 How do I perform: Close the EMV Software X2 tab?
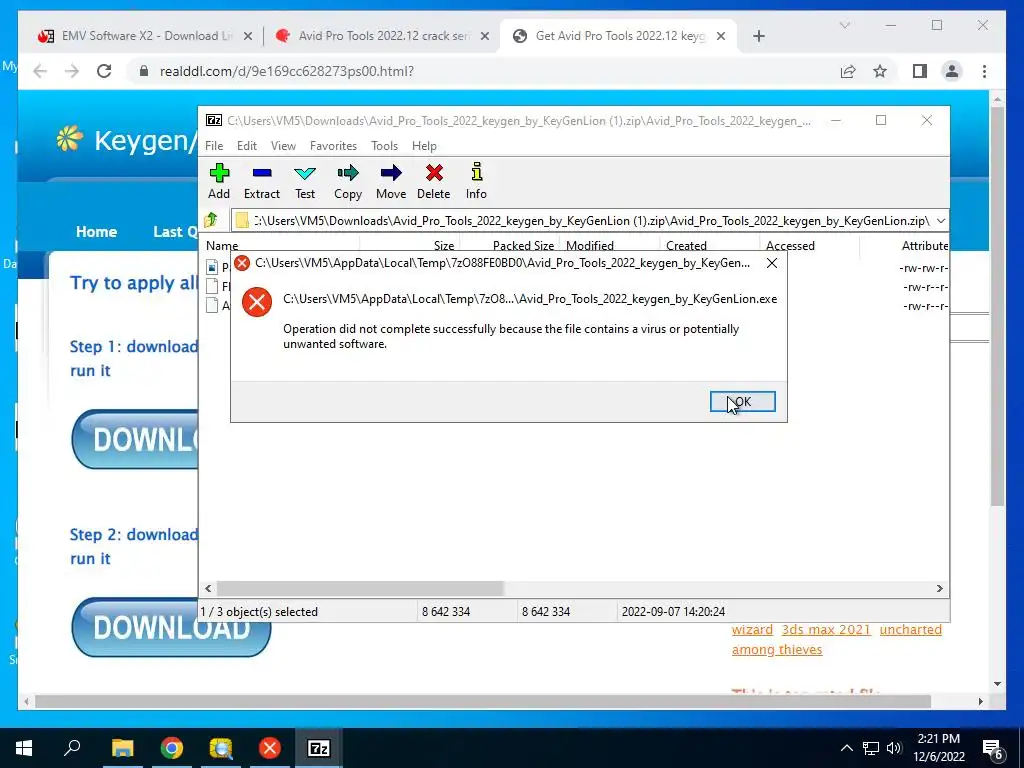pos(248,37)
